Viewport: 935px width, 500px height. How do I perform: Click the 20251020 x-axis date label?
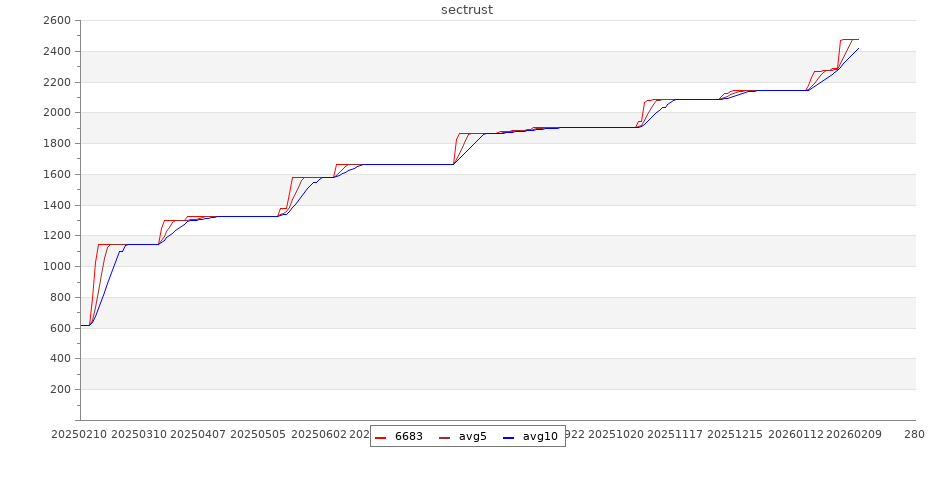click(616, 435)
